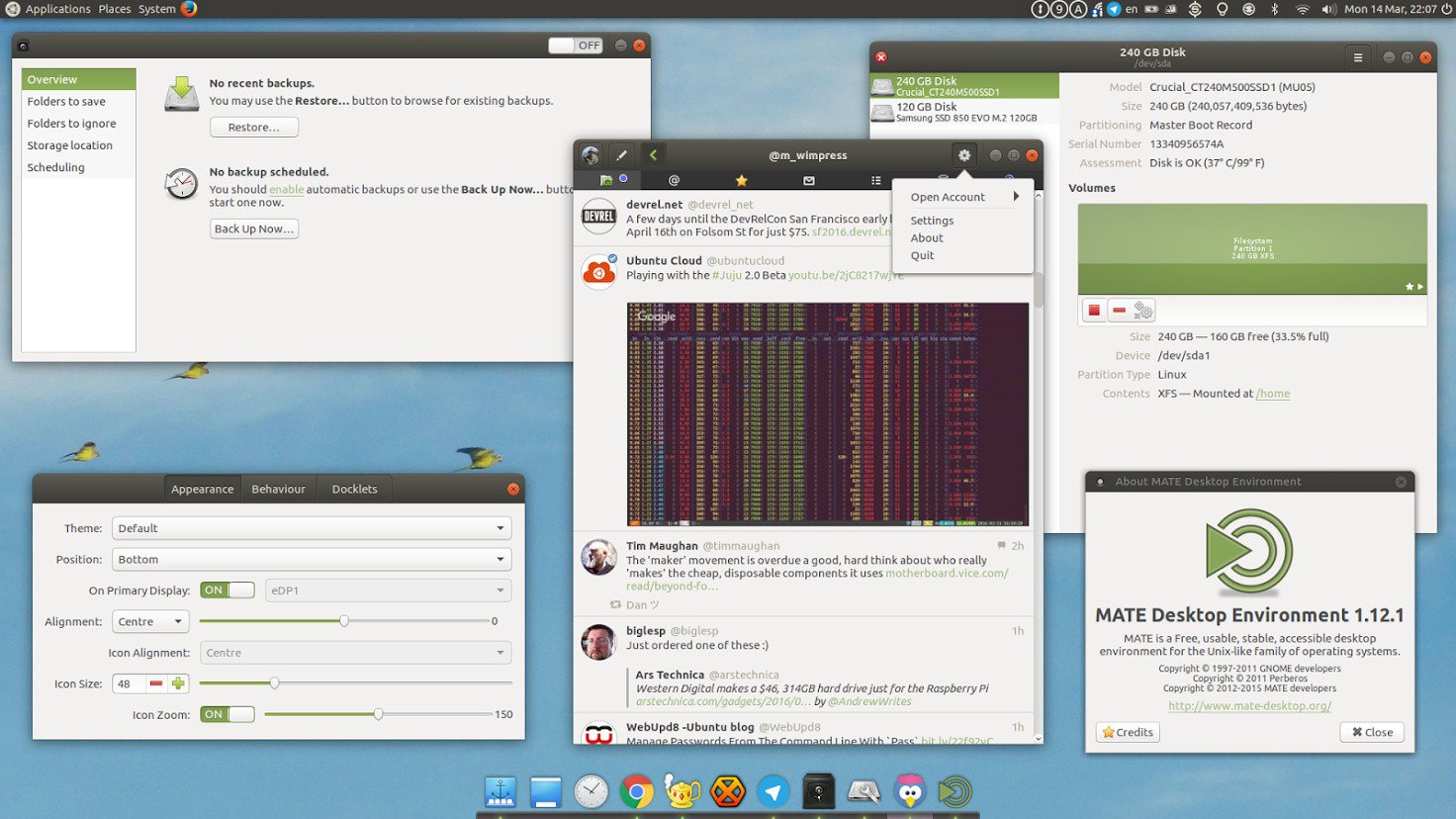Toggle the On Primary Display switch
Viewport: 1456px width, 819px height.
point(227,591)
